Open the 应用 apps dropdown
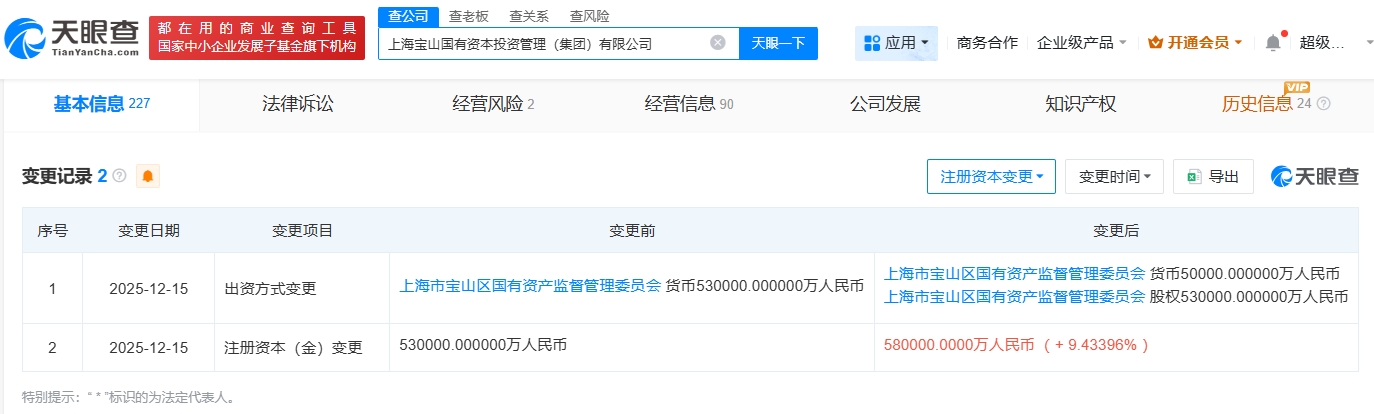 (896, 43)
